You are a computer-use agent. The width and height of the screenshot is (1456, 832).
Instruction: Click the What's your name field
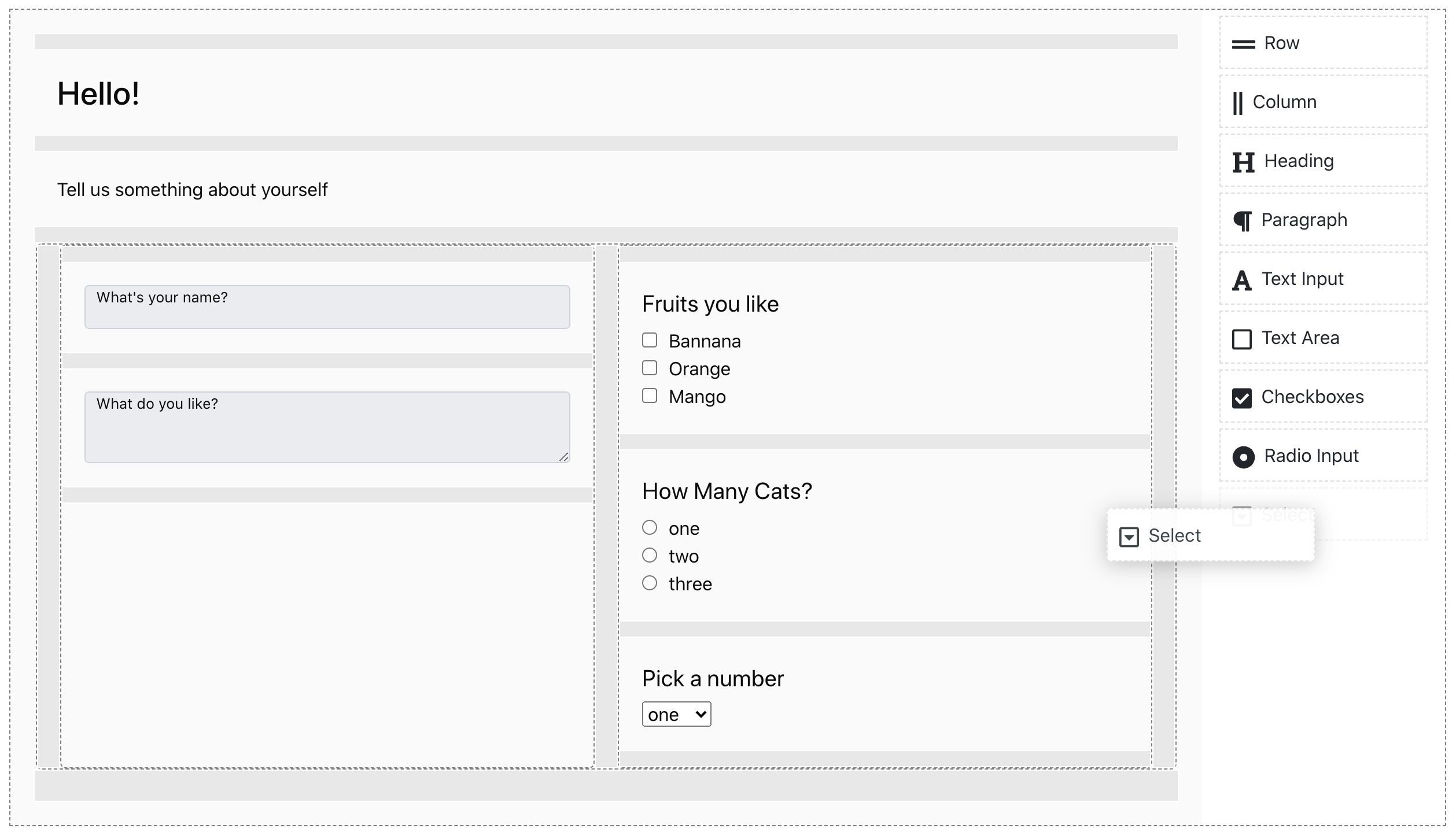tap(327, 308)
